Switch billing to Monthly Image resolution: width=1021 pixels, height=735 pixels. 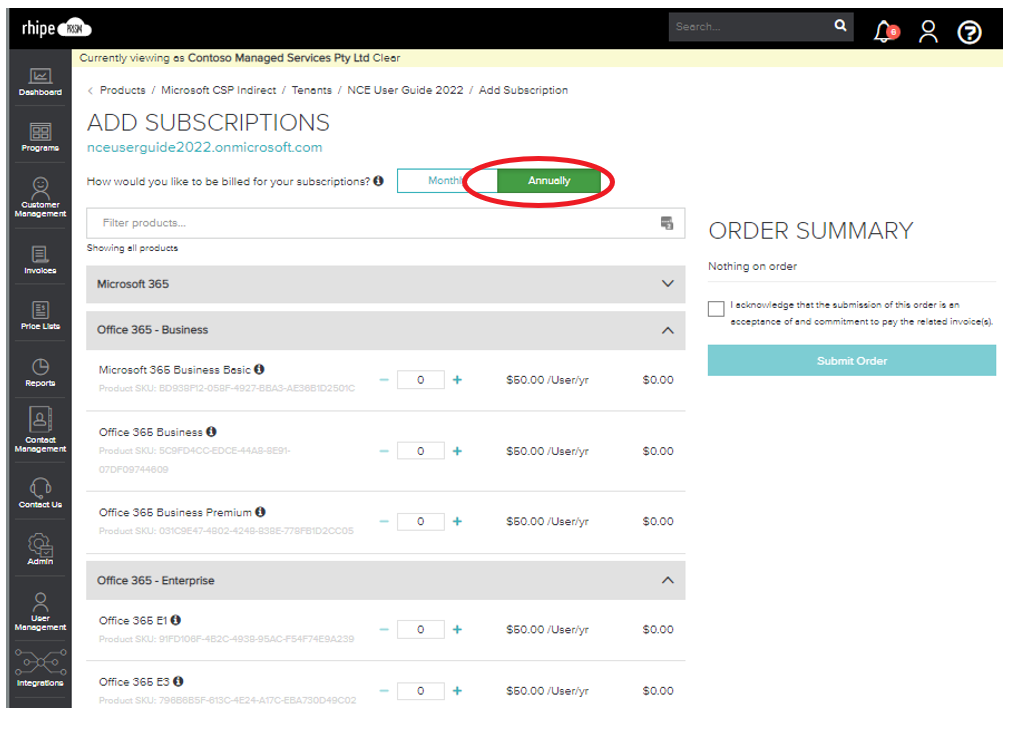[x=446, y=180]
